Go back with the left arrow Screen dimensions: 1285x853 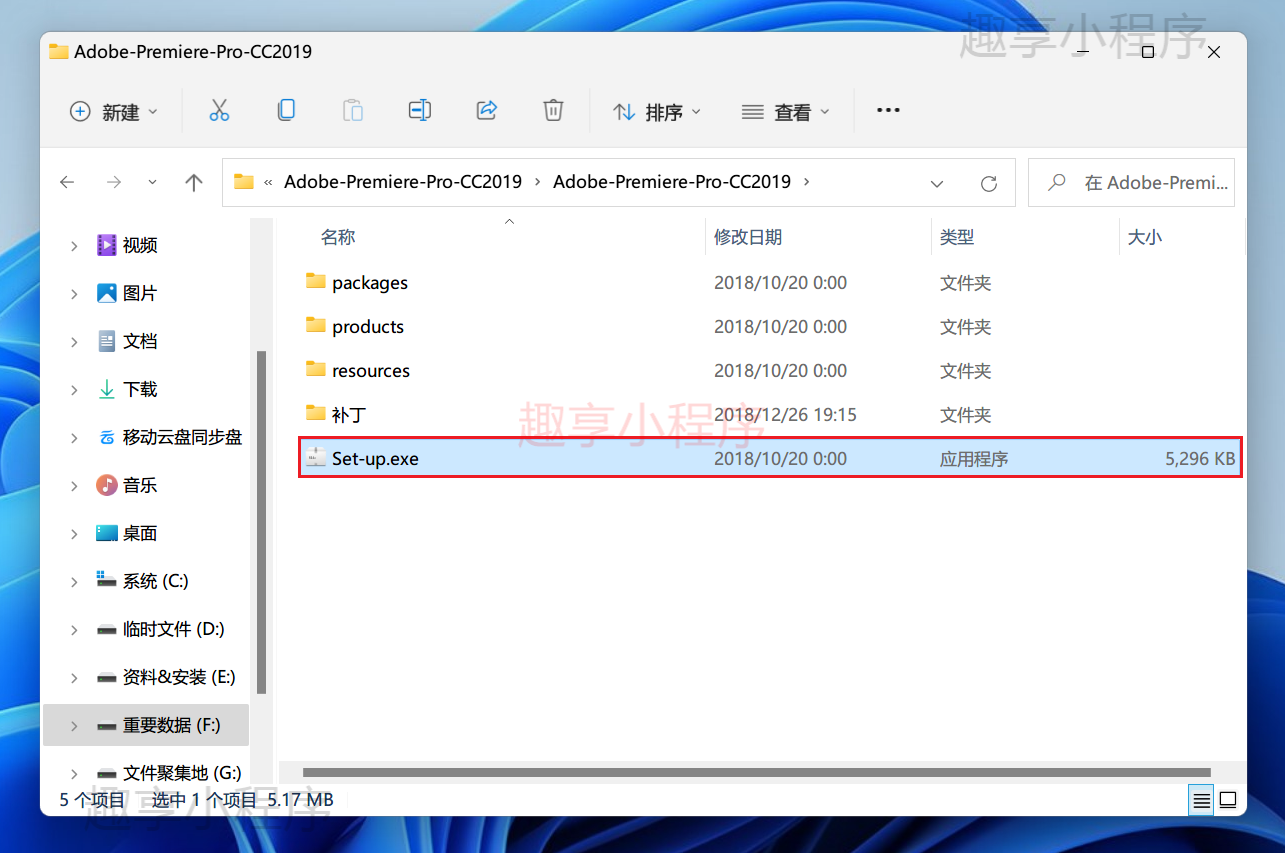pyautogui.click(x=67, y=182)
